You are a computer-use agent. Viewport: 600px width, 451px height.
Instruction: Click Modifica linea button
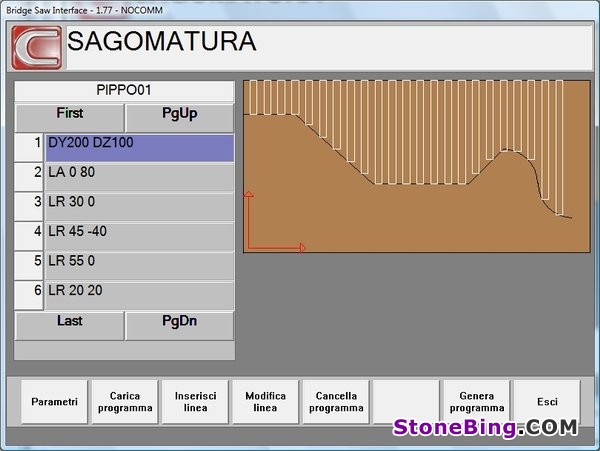tap(266, 402)
